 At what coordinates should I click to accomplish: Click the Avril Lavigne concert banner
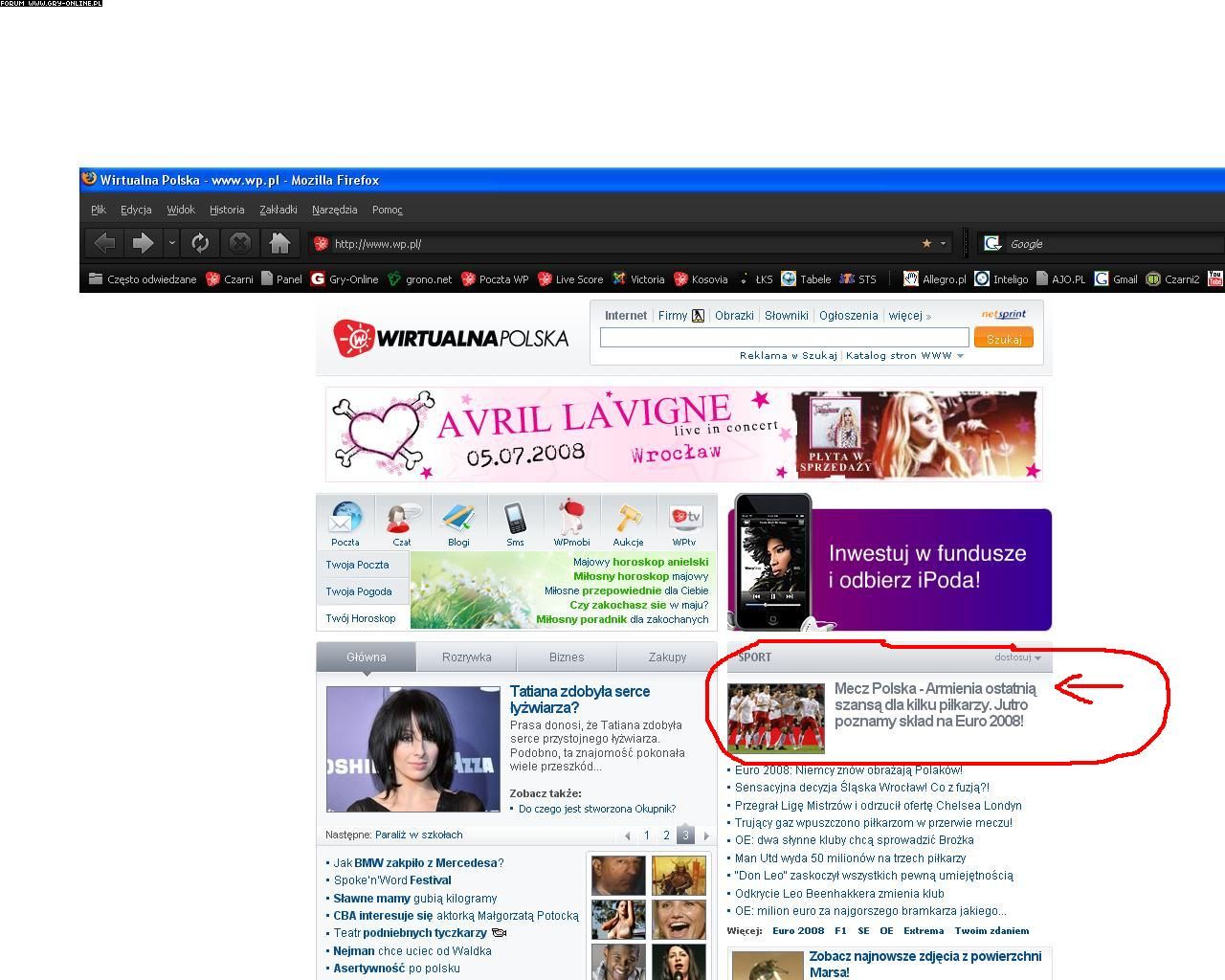point(684,434)
